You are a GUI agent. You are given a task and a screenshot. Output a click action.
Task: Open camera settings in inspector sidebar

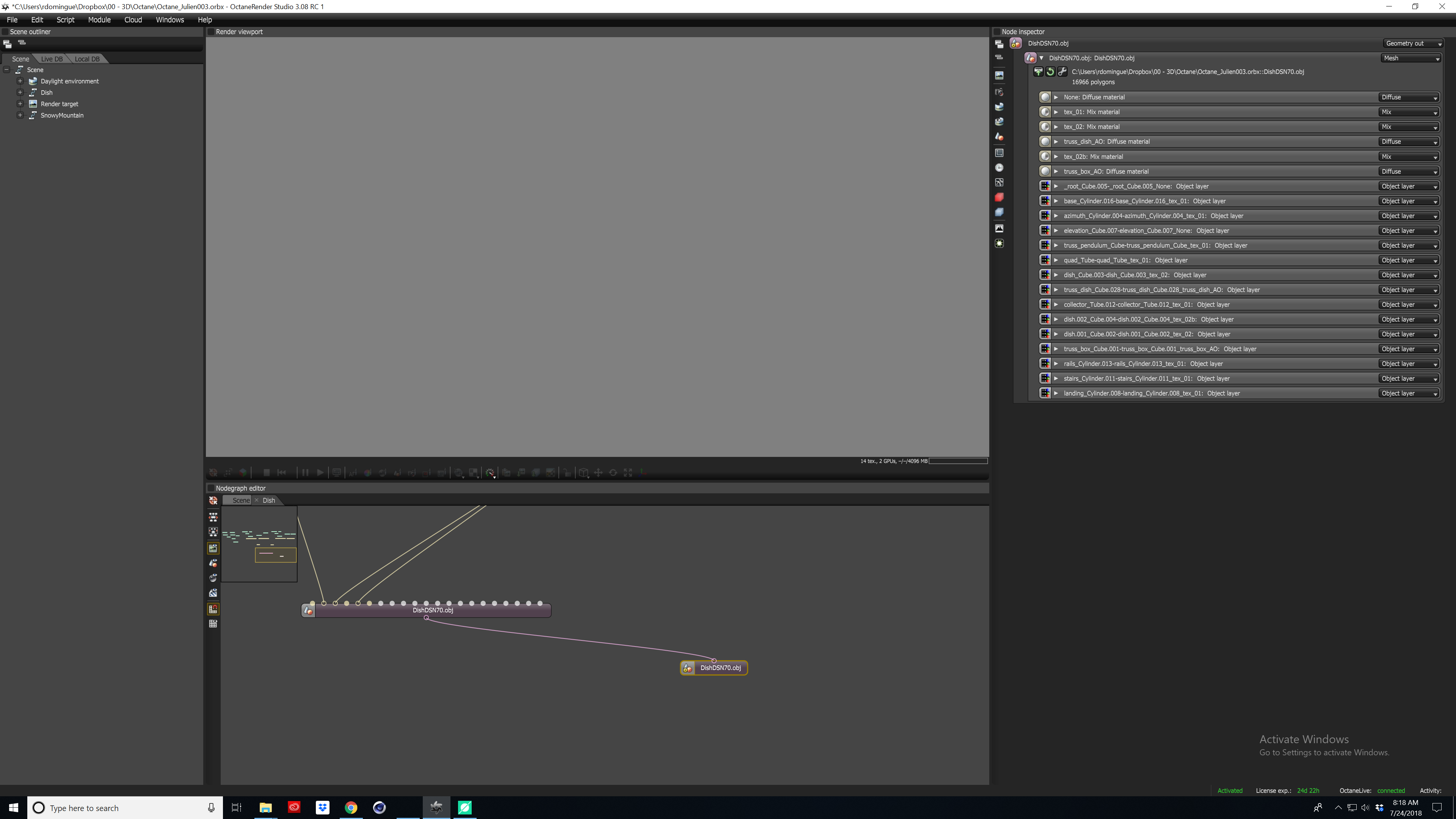(x=999, y=92)
